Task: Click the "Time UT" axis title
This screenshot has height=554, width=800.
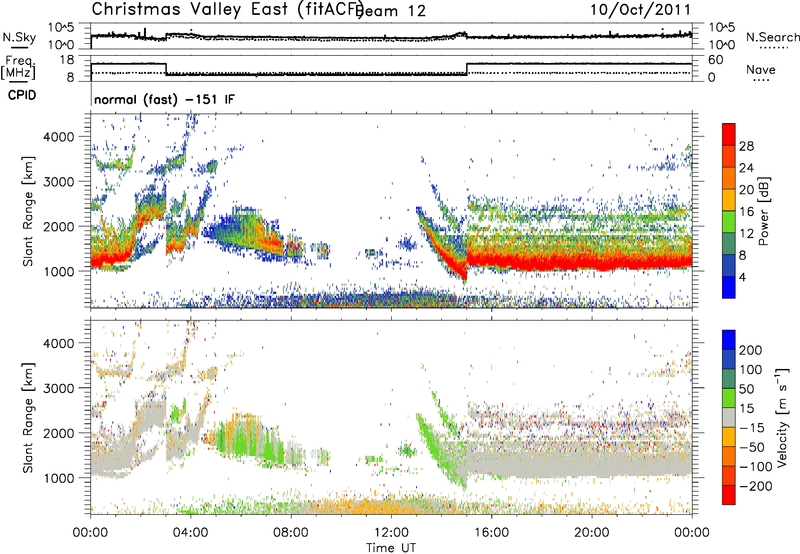Action: pyautogui.click(x=391, y=547)
